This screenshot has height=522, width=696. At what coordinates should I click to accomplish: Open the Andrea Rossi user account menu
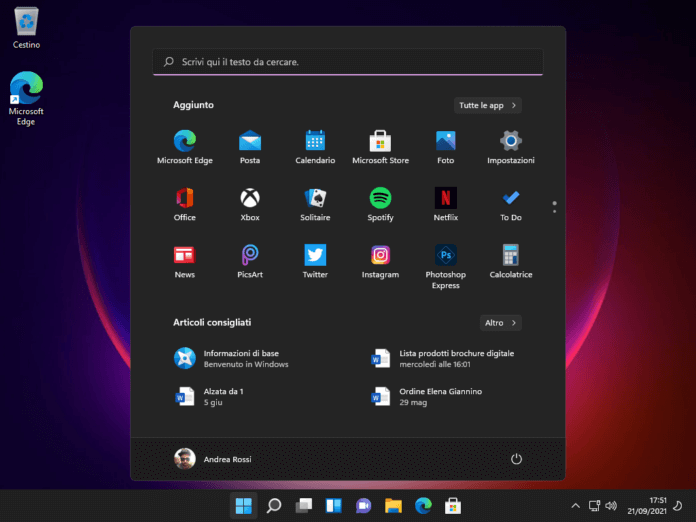(213, 459)
